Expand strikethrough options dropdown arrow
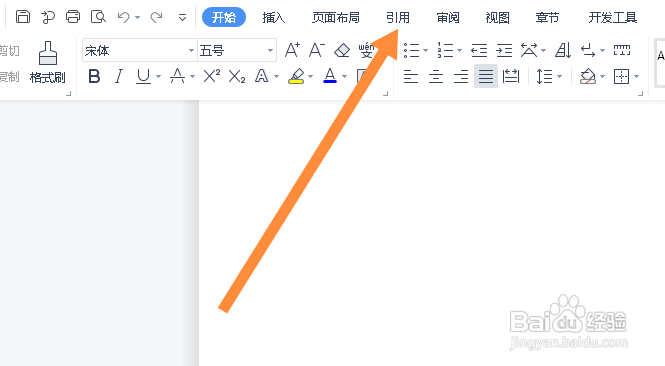 point(193,77)
